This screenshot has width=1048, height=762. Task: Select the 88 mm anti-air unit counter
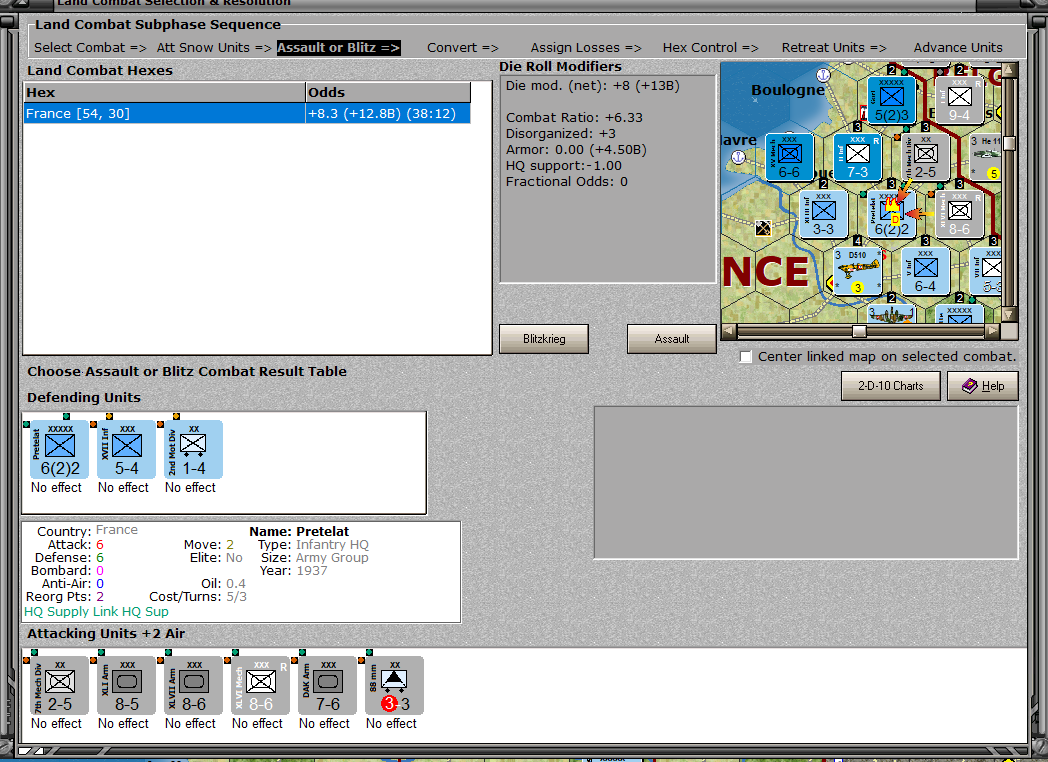pos(394,685)
